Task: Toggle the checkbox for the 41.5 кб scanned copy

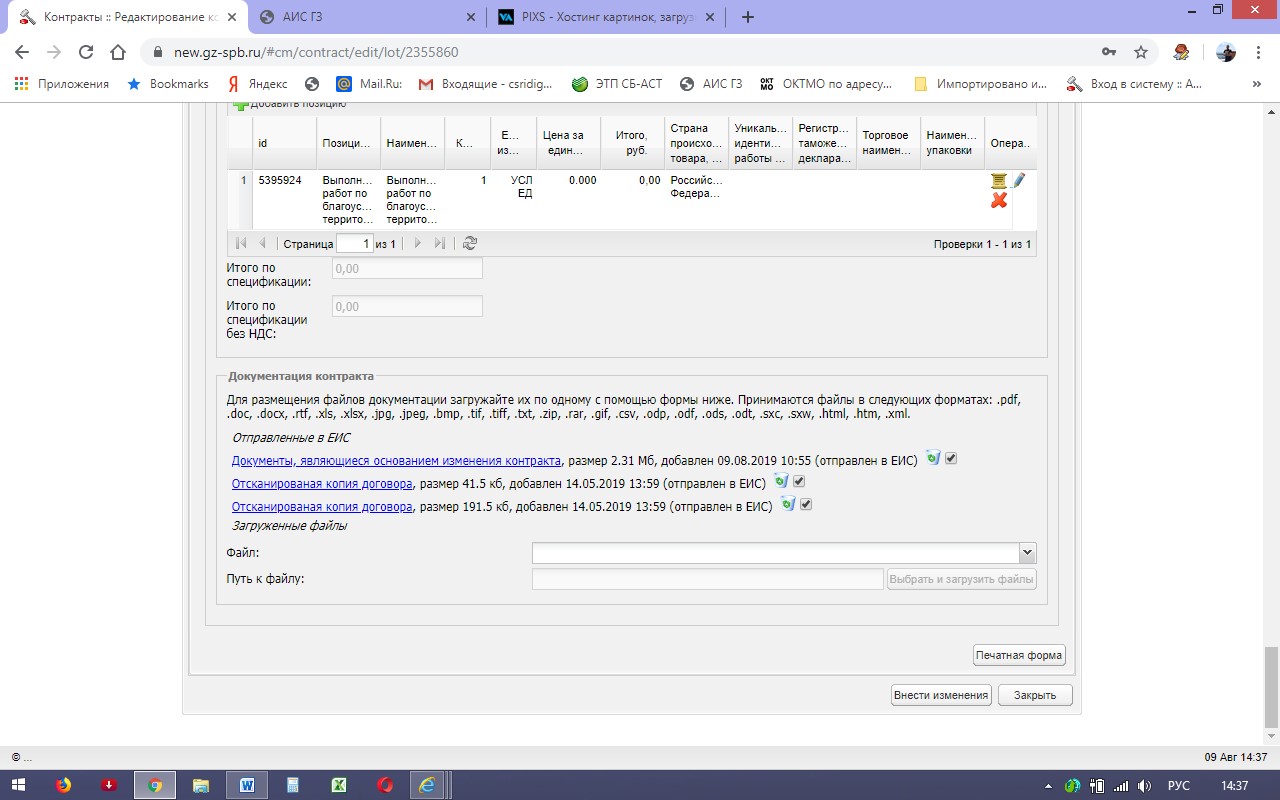Action: click(x=799, y=482)
